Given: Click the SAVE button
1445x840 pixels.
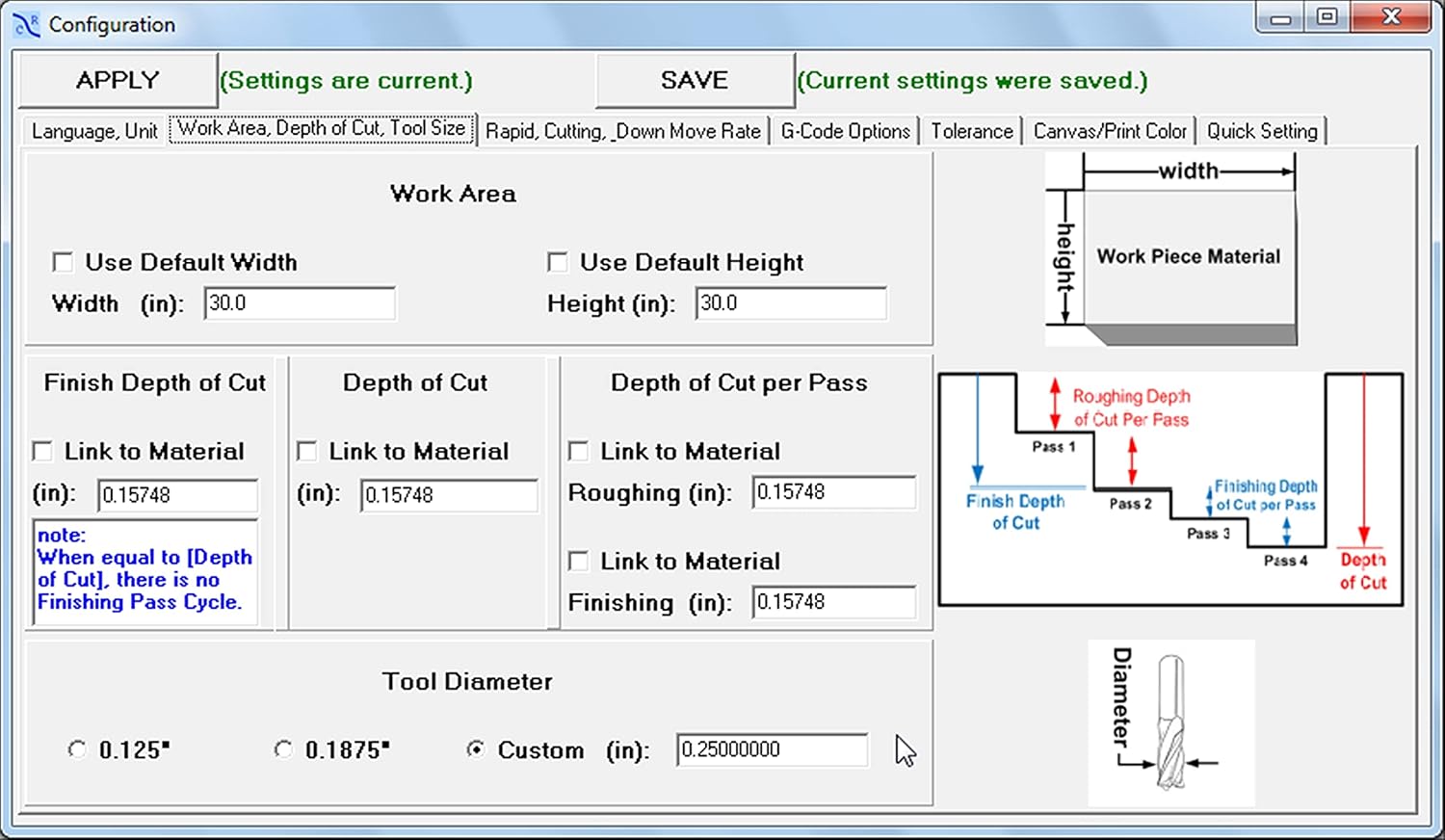Looking at the screenshot, I should point(695,80).
